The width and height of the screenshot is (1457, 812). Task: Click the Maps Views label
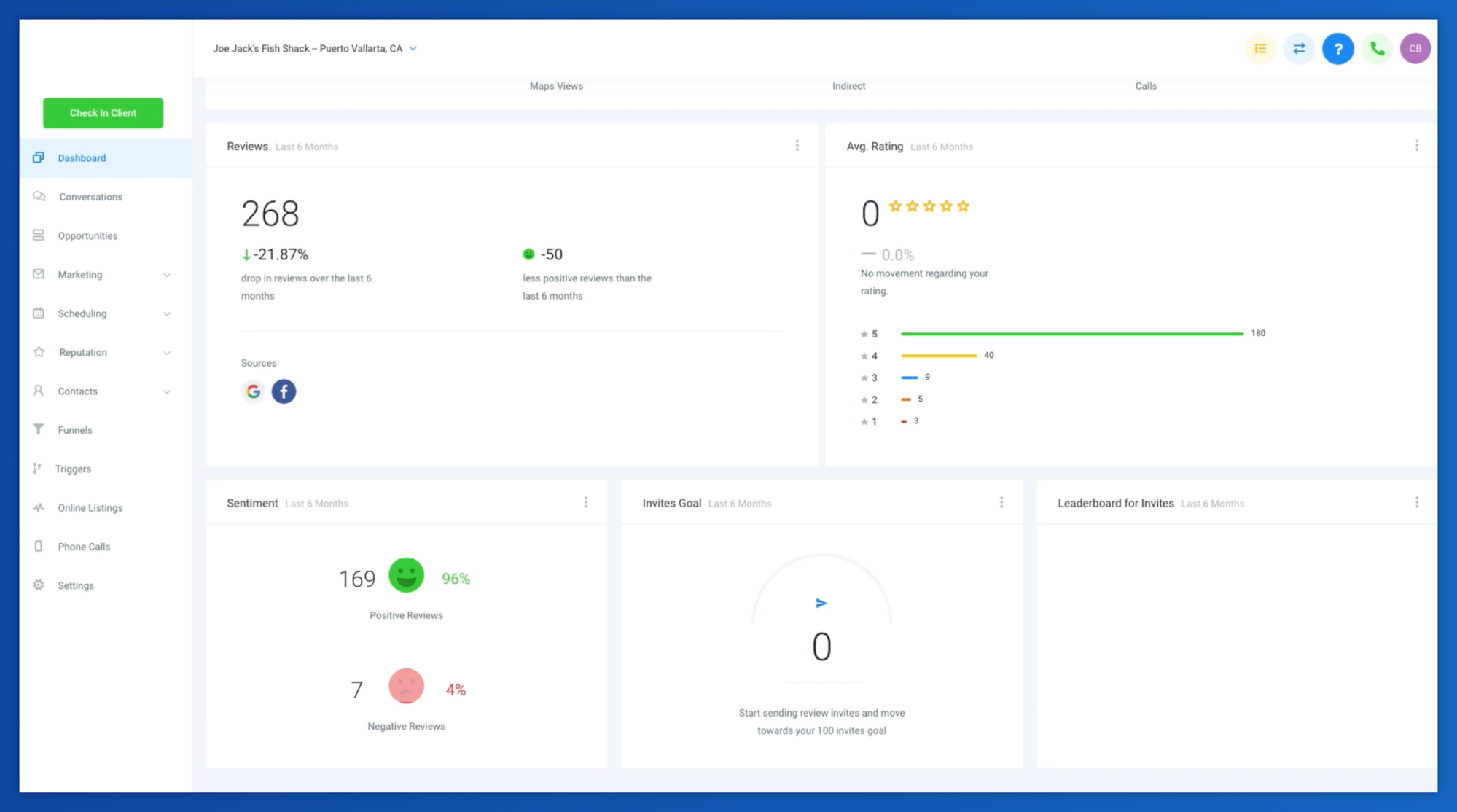556,86
